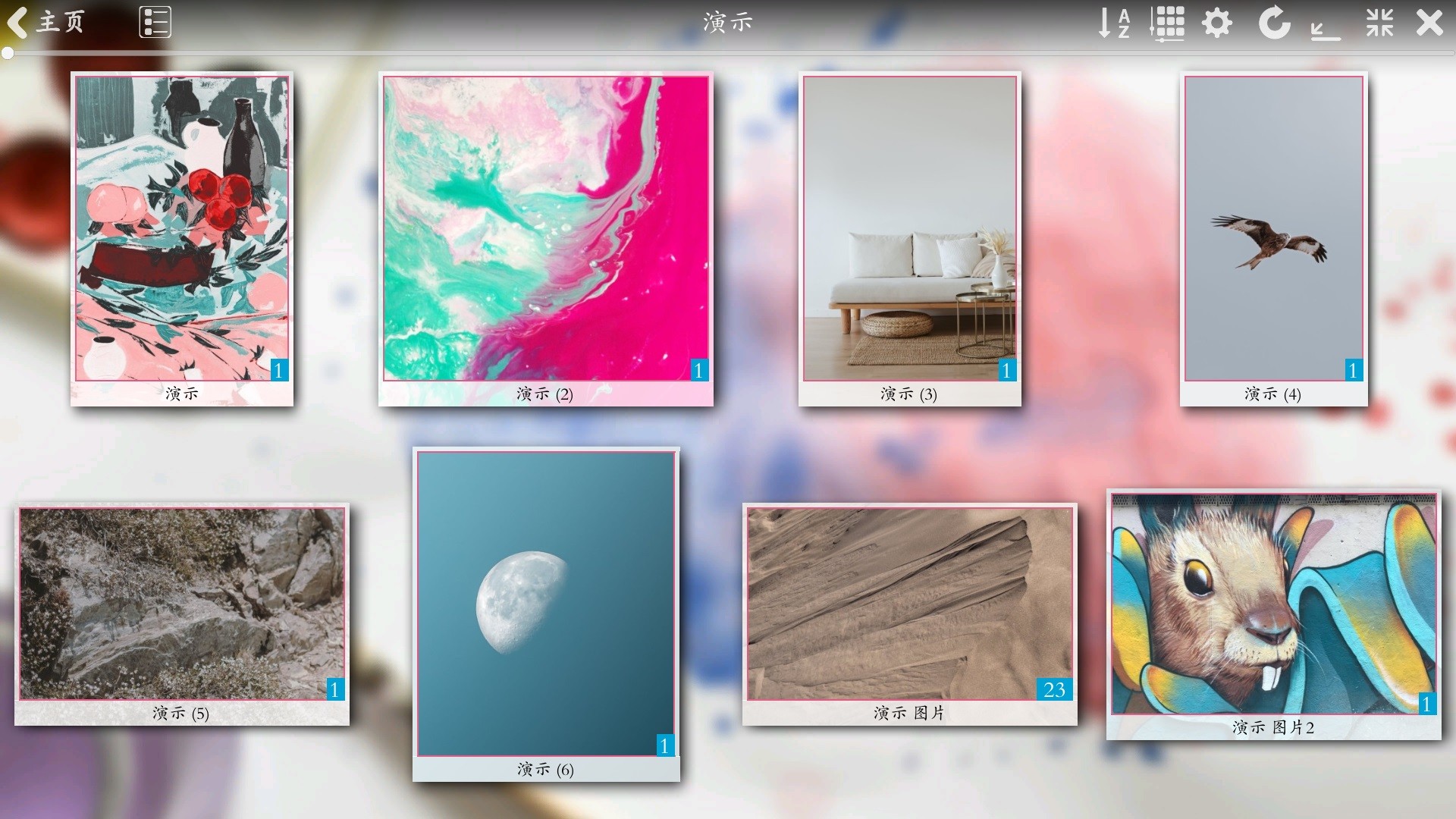Open the thumbnail grid size settings
The width and height of the screenshot is (1456, 819).
(x=1167, y=23)
